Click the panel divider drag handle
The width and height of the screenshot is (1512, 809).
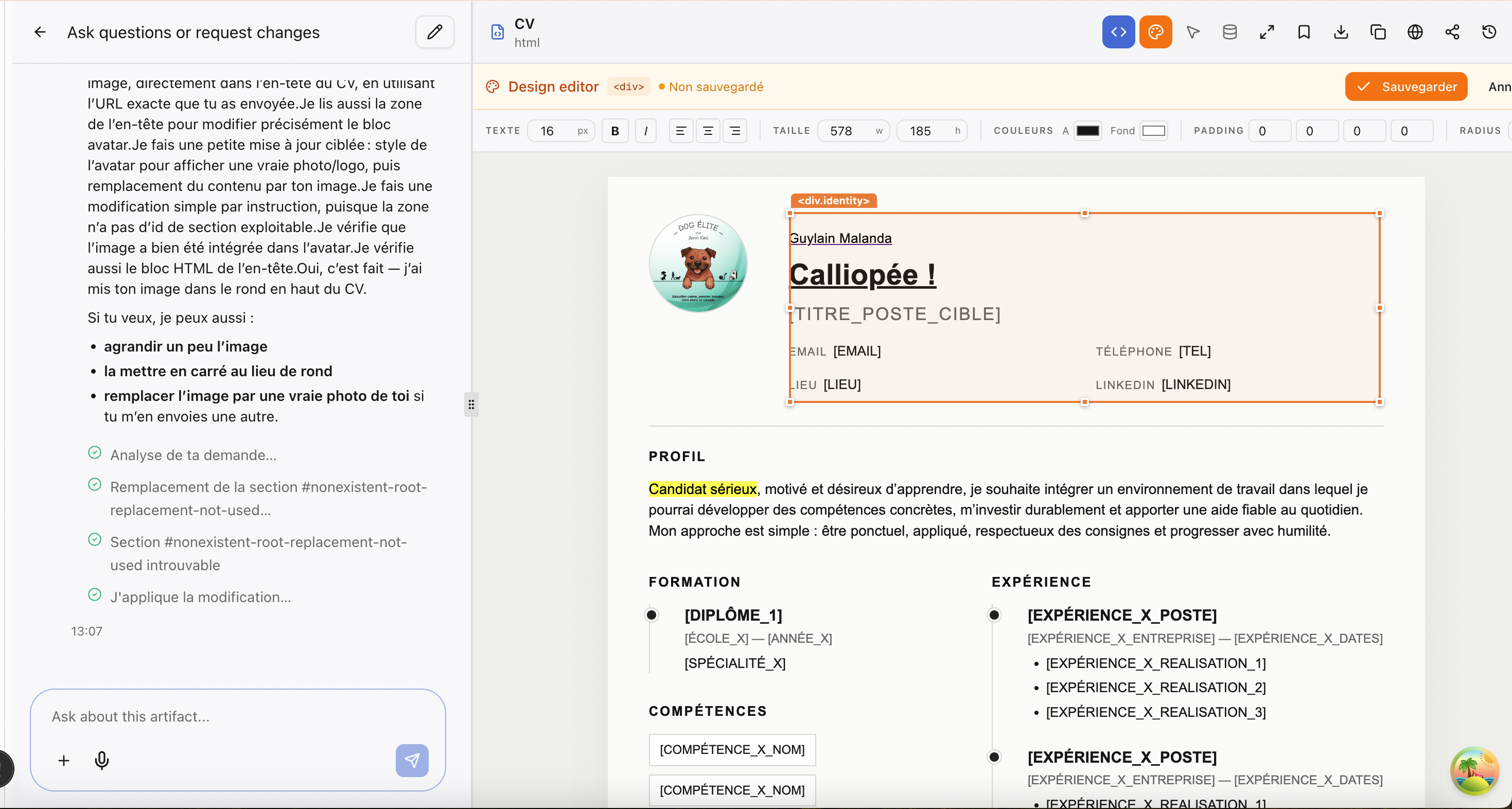[x=471, y=404]
